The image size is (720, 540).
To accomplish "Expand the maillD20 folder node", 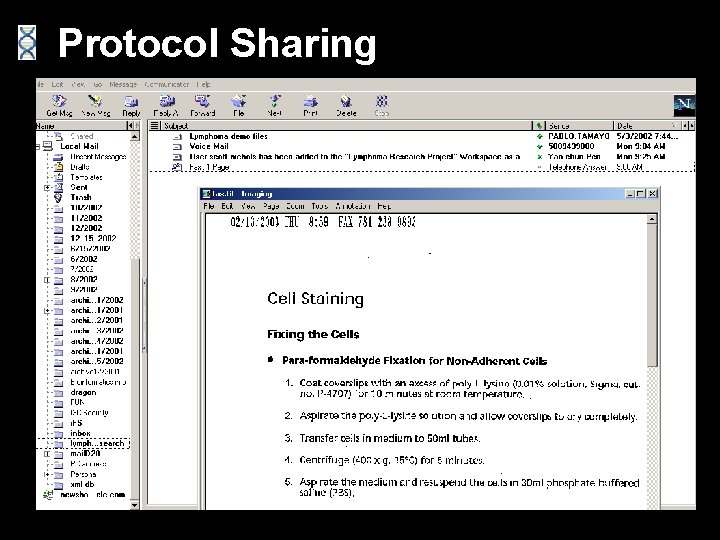I will pyautogui.click(x=47, y=454).
